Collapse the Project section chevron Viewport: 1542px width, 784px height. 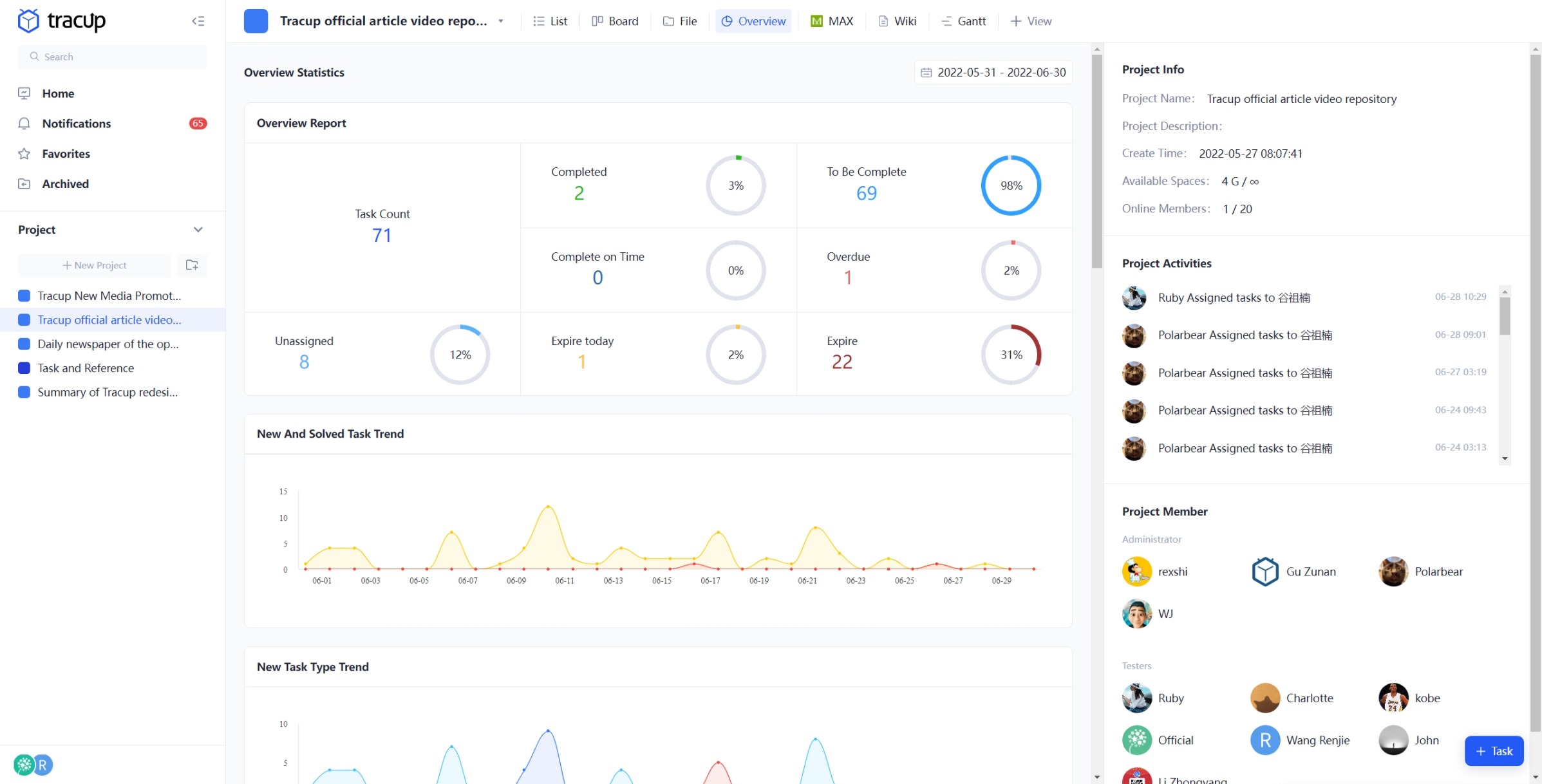click(198, 230)
